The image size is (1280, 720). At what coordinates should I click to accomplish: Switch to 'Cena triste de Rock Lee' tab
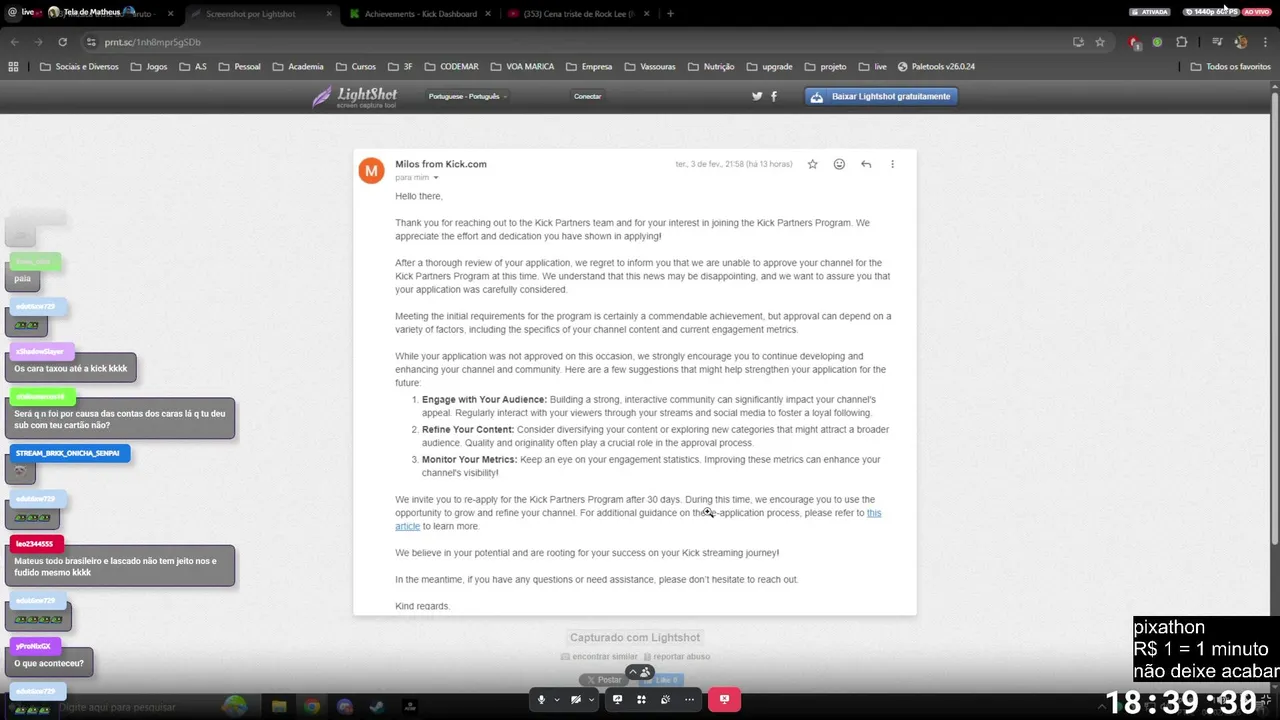pyautogui.click(x=578, y=13)
